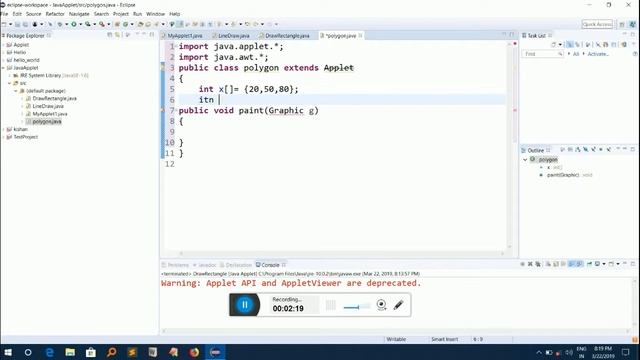Click the editor vertical scrollbar
This screenshot has height=360, width=640.
click(509, 145)
